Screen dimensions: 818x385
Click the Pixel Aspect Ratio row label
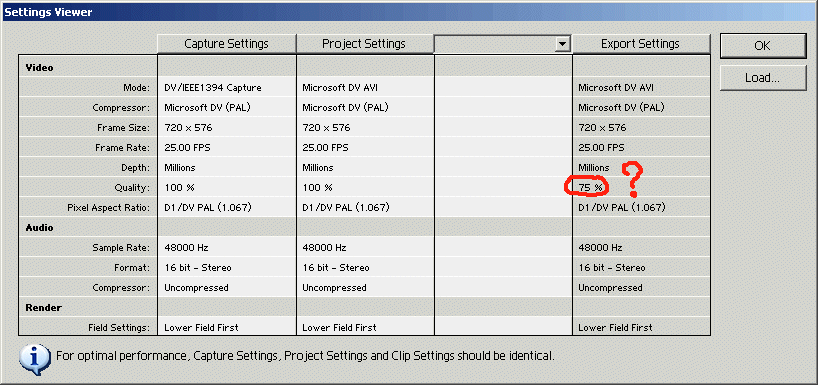pyautogui.click(x=109, y=208)
